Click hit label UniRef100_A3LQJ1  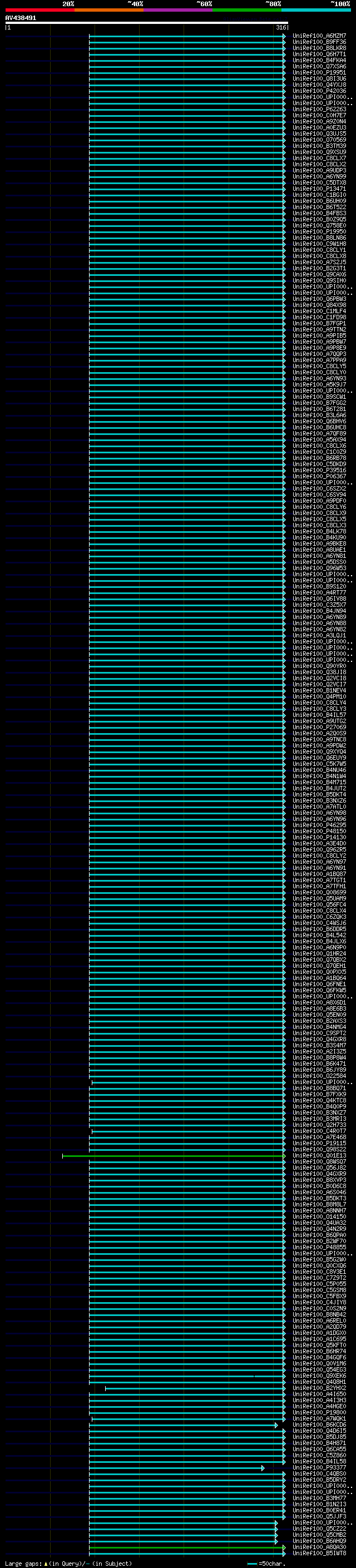[x=319, y=635]
